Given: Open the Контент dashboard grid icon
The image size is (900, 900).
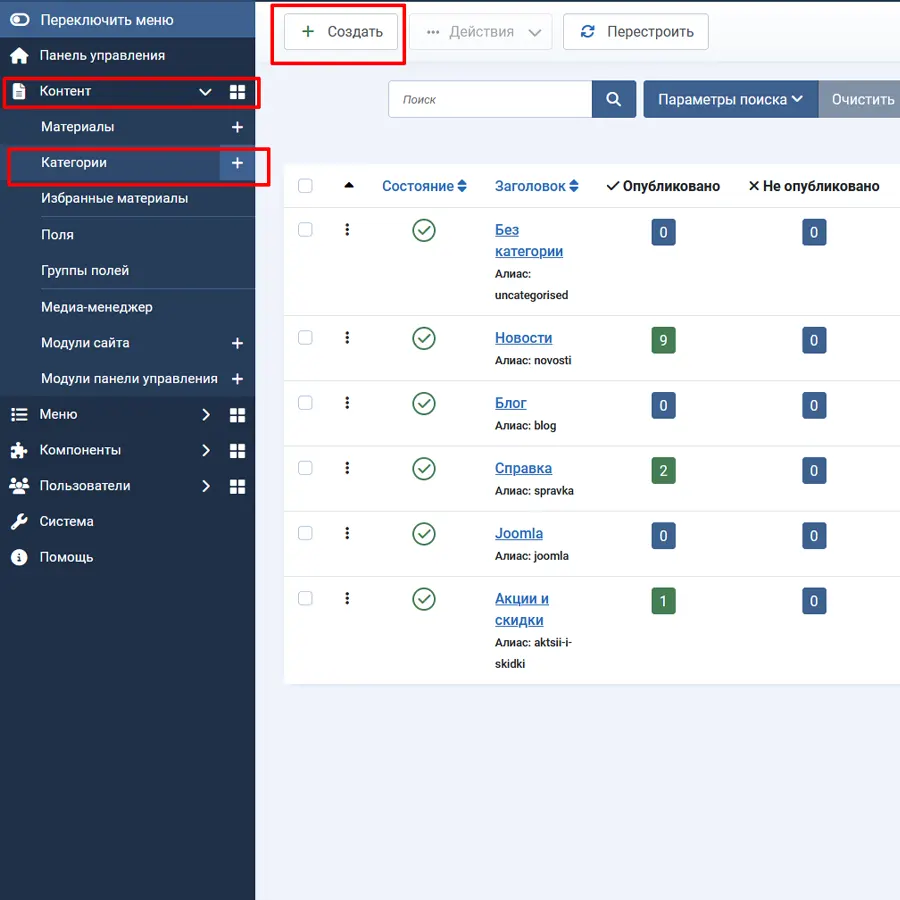Looking at the screenshot, I should coord(237,92).
